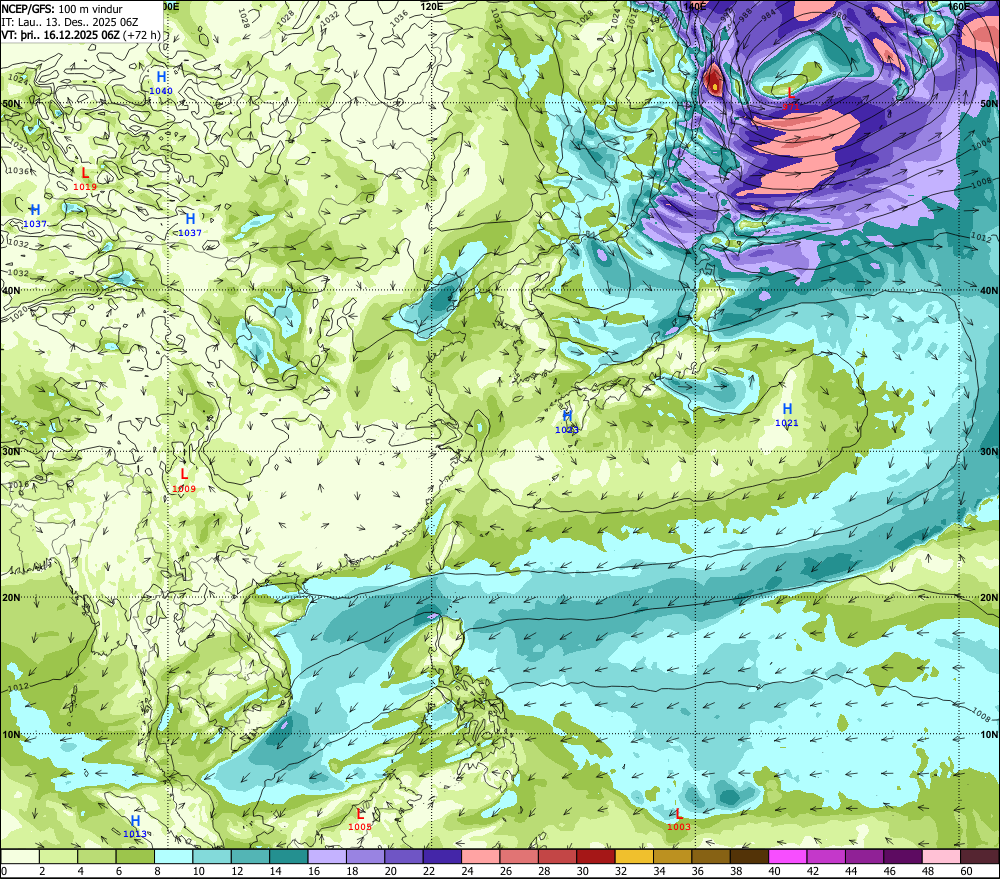Click the 10N label on left edge
1000x879 pixels.
tap(11, 734)
